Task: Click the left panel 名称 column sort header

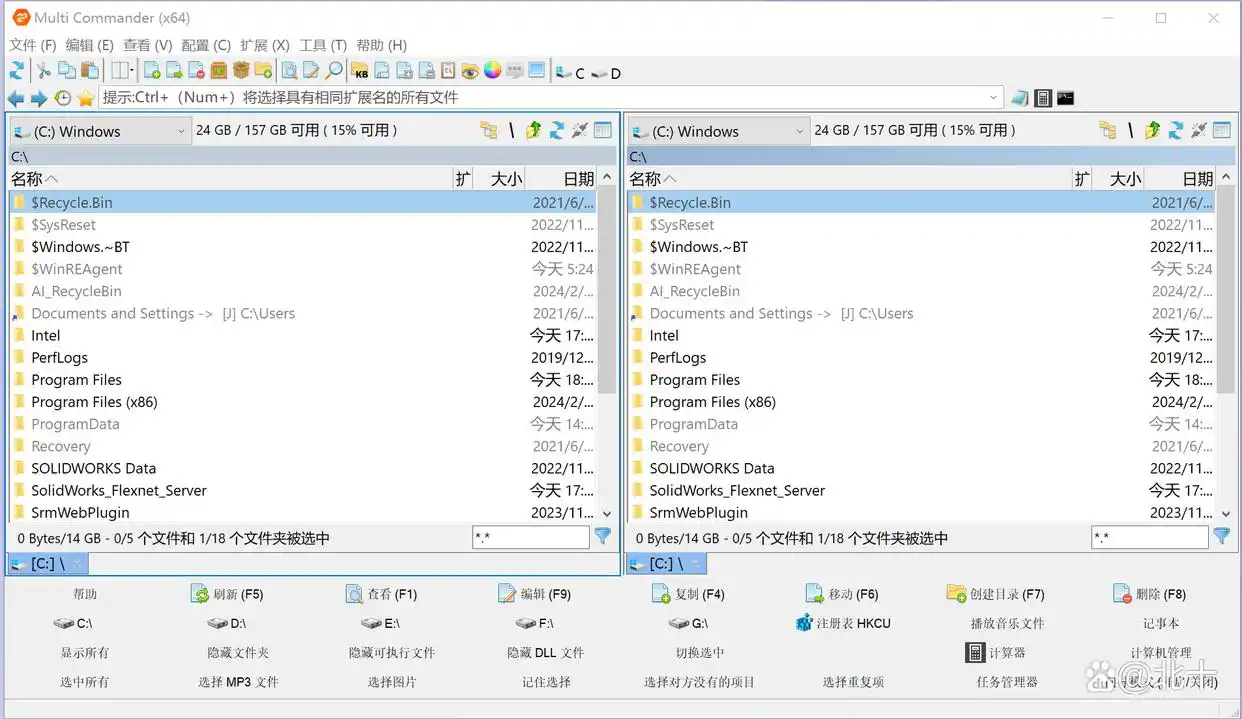Action: [231, 179]
